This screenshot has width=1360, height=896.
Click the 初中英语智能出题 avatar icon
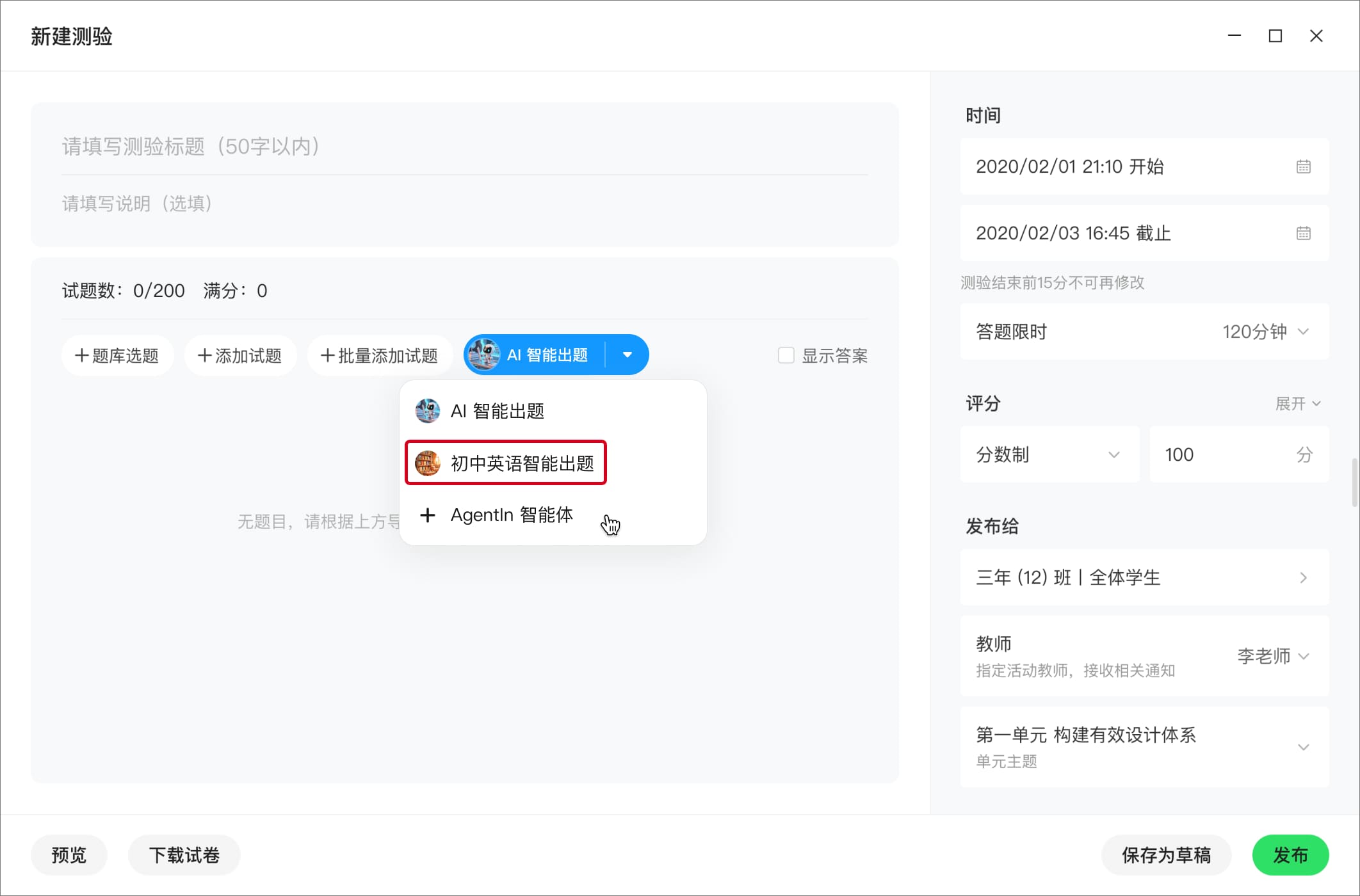[428, 463]
